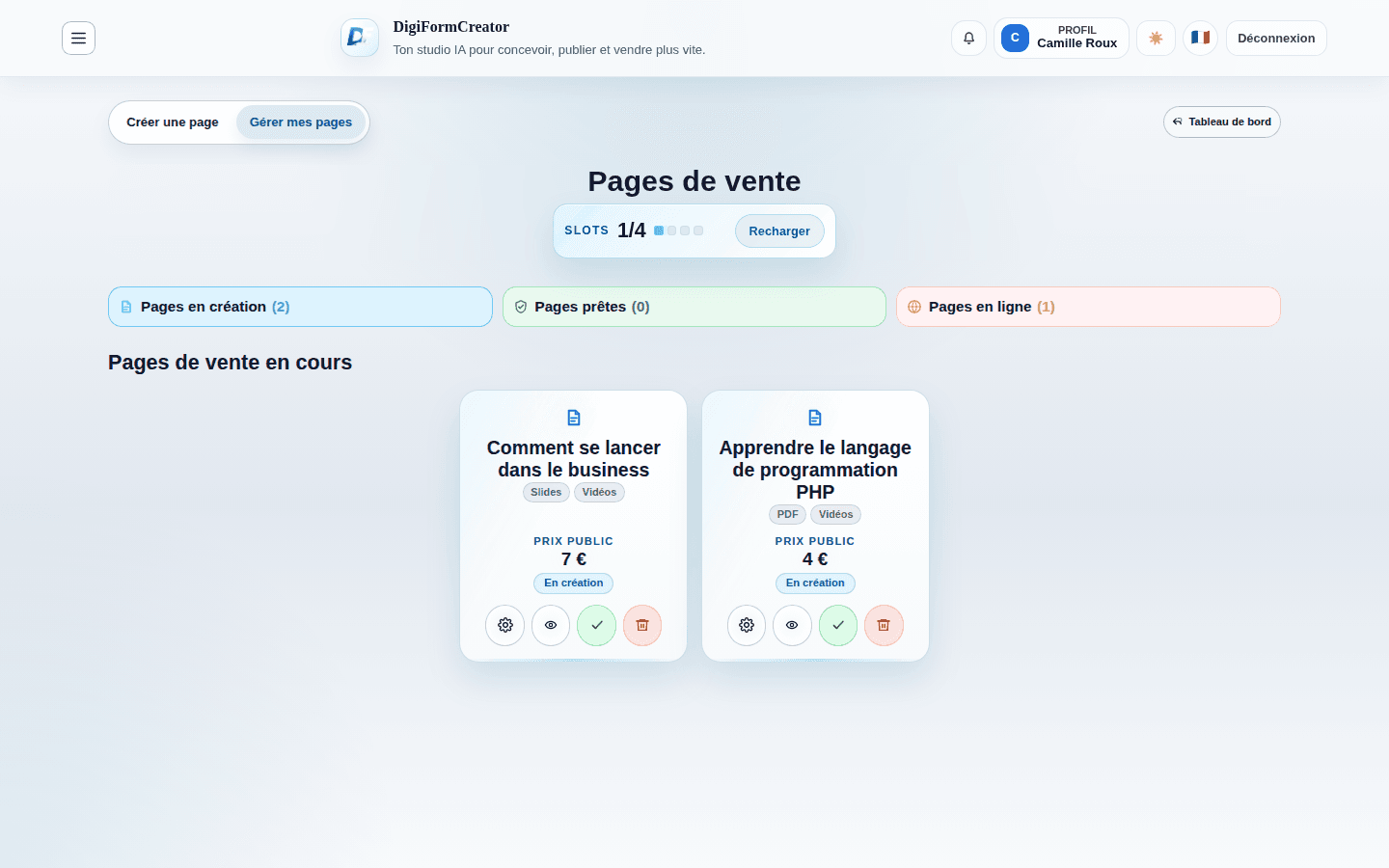Open settings gear for business page
This screenshot has width=1389, height=868.
point(505,625)
